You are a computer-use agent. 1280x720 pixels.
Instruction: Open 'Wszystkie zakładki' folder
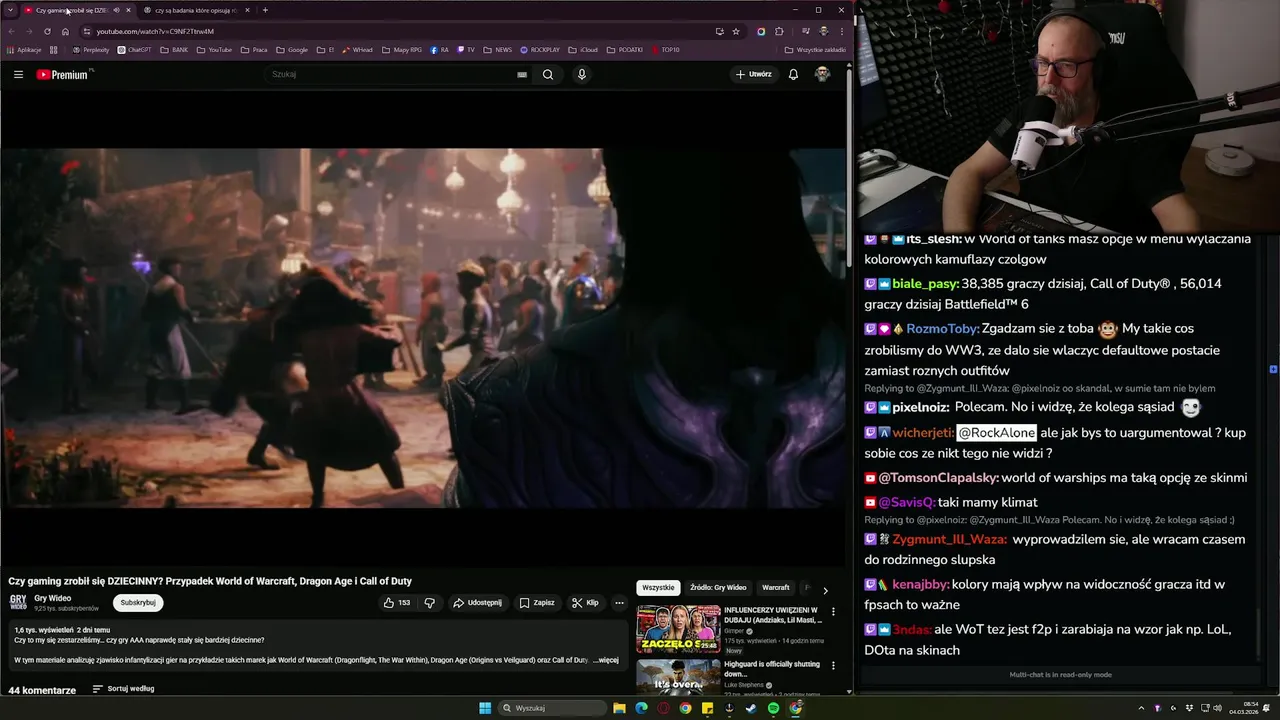[815, 49]
